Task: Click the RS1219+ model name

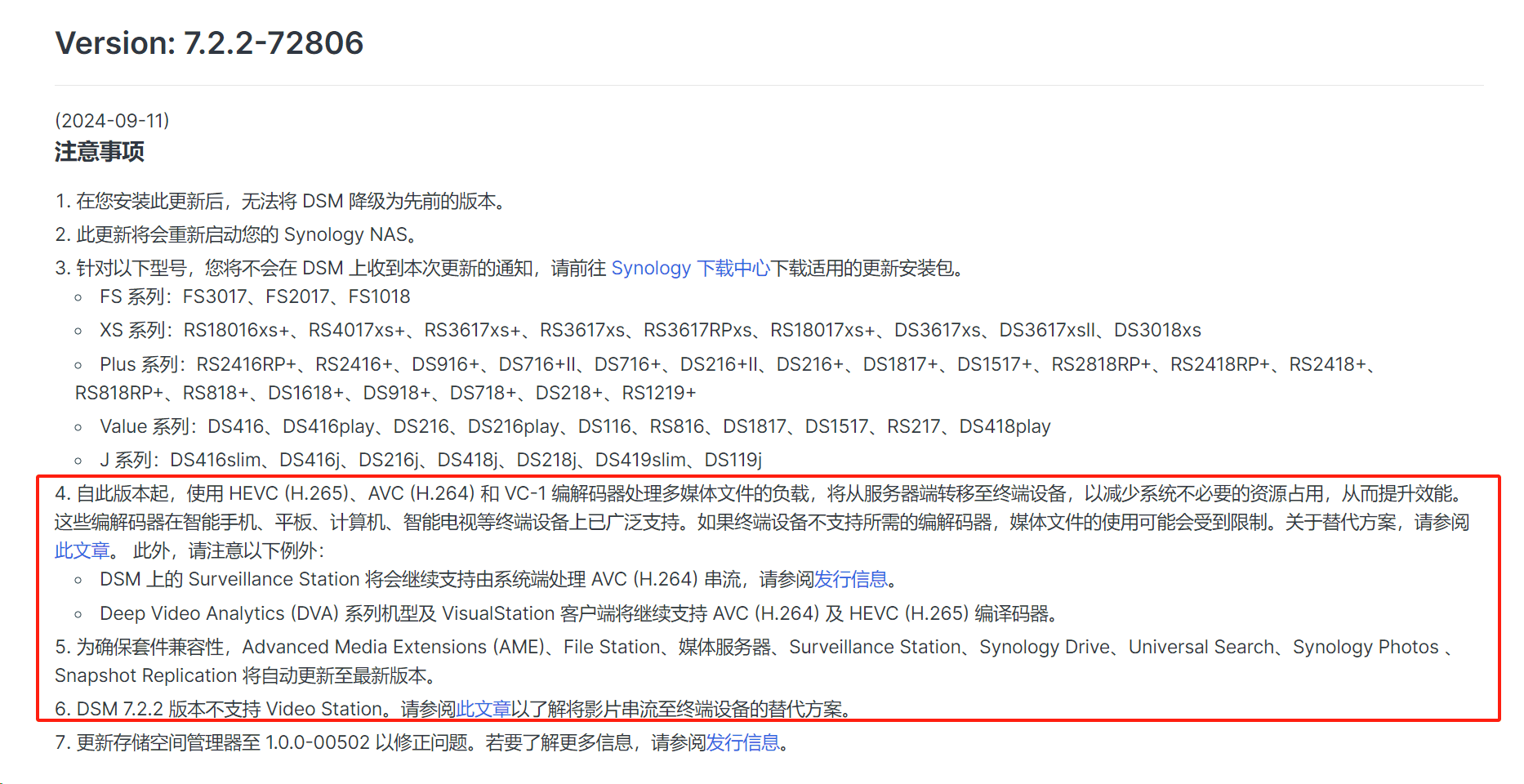Action: (x=658, y=393)
